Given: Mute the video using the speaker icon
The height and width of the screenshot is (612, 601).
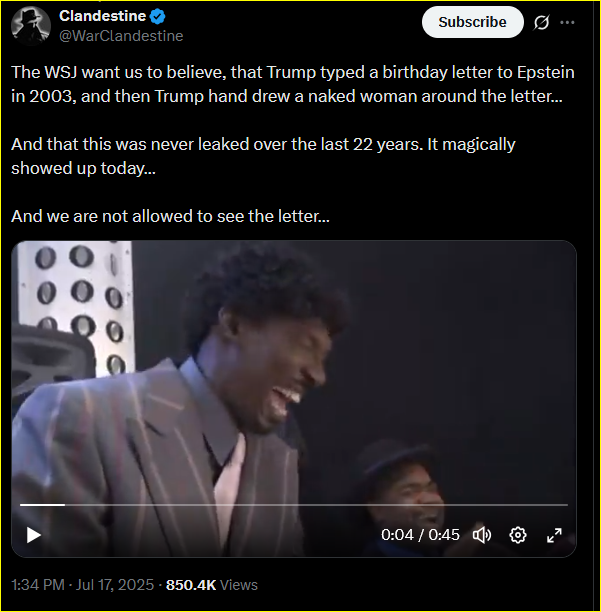Looking at the screenshot, I should 482,535.
